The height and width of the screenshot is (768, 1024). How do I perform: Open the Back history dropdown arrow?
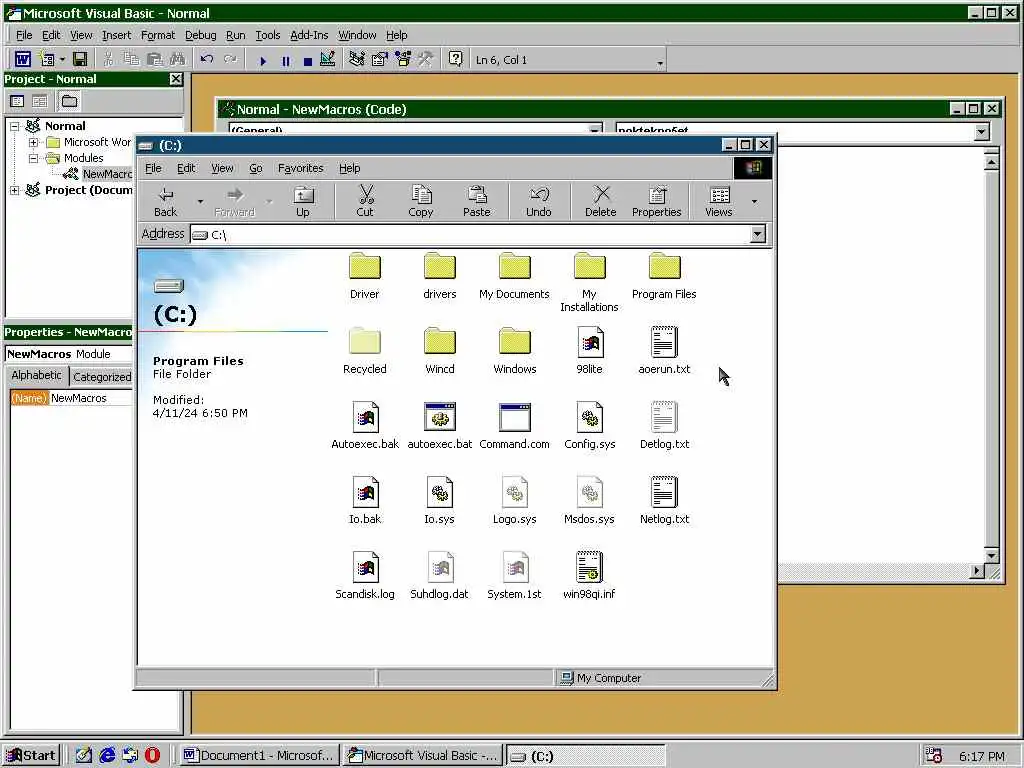(x=200, y=201)
